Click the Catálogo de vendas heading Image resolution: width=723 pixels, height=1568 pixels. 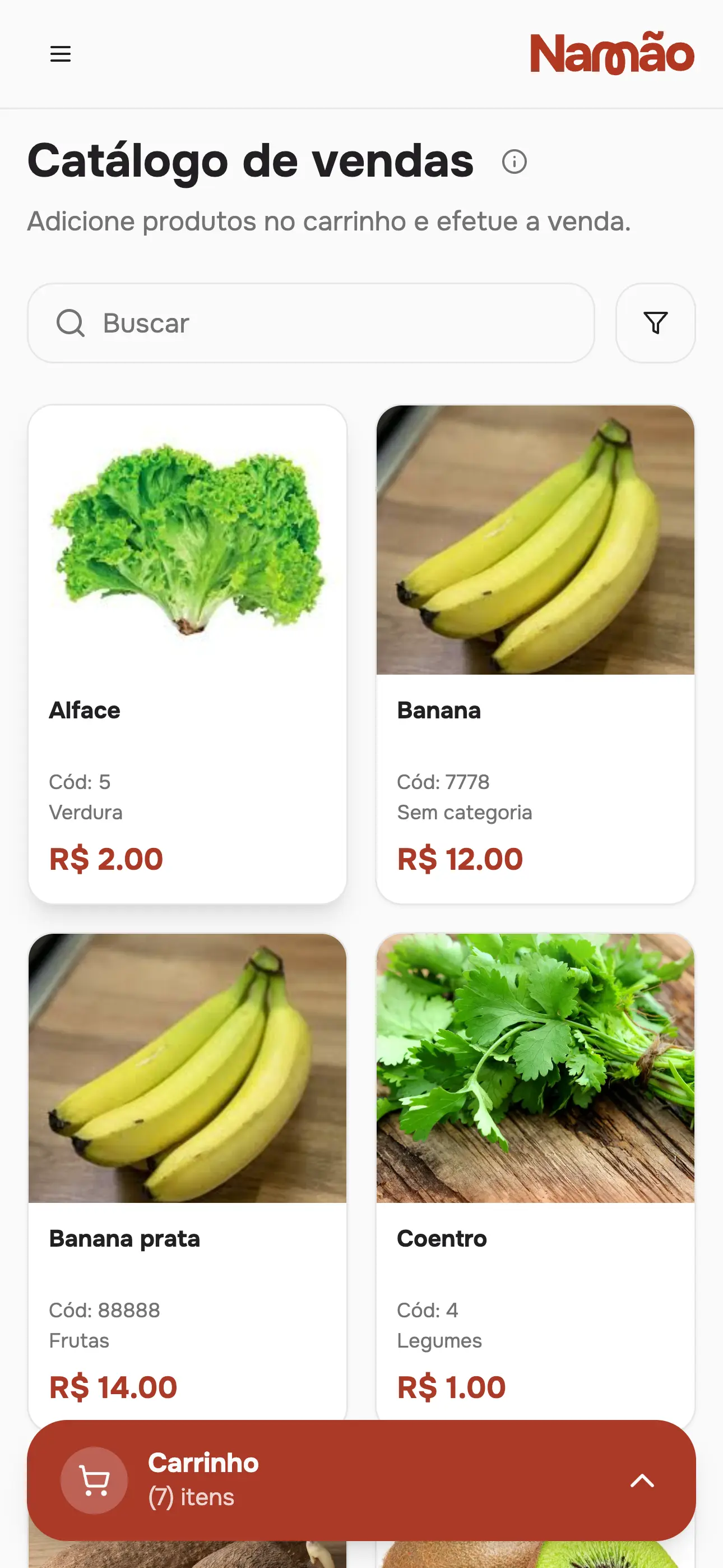251,161
